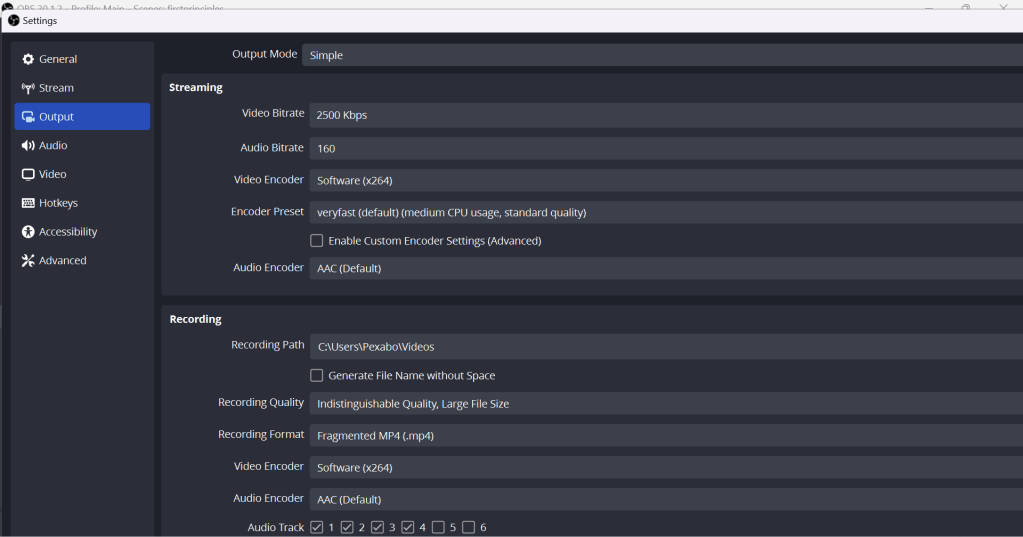Go to the Audio settings section

(x=82, y=145)
